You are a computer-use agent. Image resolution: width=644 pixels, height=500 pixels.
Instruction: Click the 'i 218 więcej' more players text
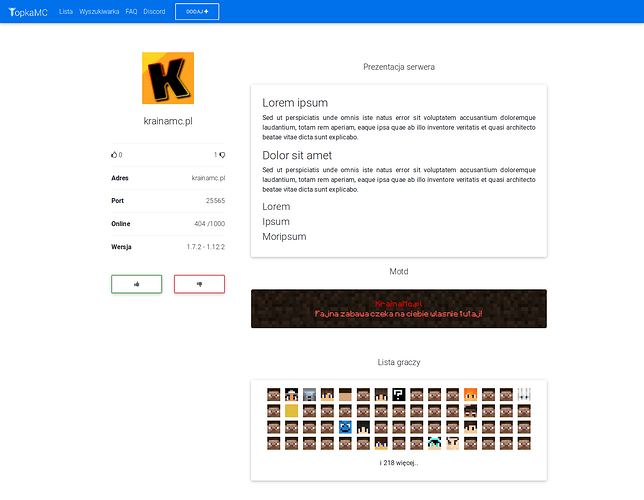(398, 463)
